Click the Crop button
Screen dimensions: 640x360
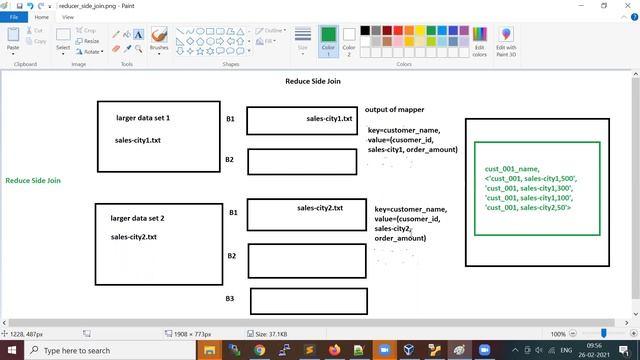pyautogui.click(x=86, y=31)
